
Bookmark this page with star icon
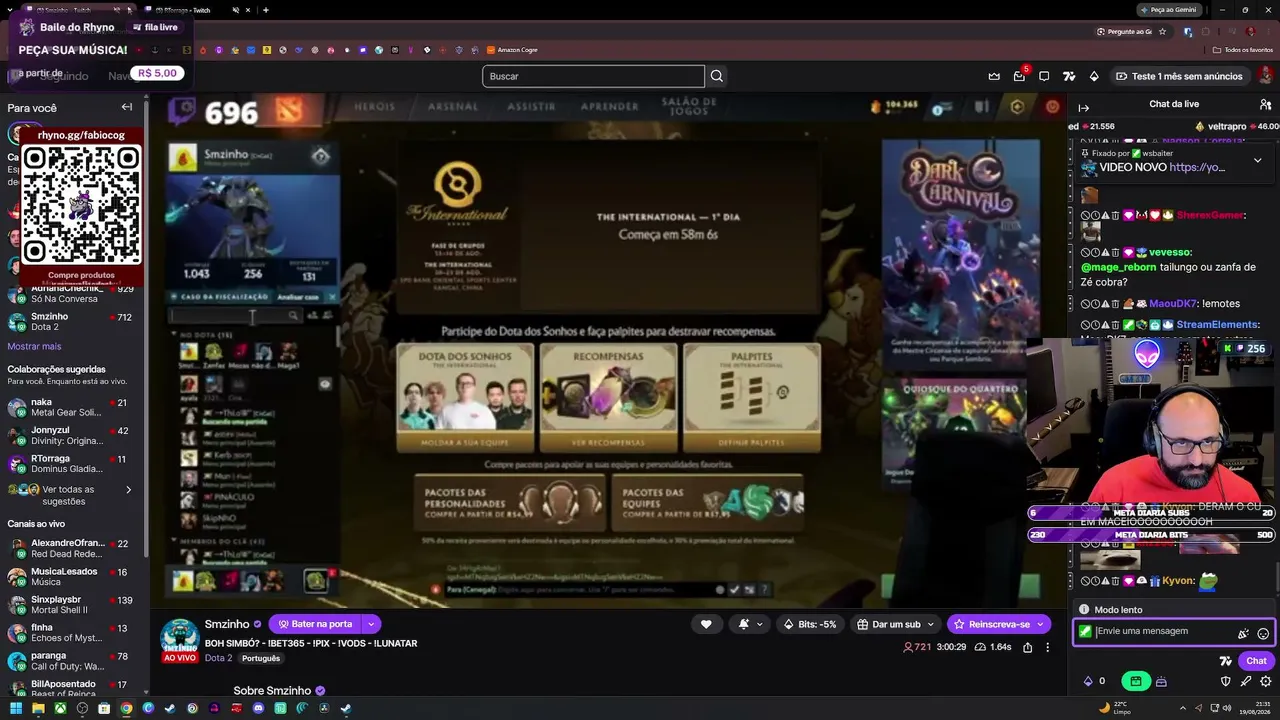coord(1162,31)
